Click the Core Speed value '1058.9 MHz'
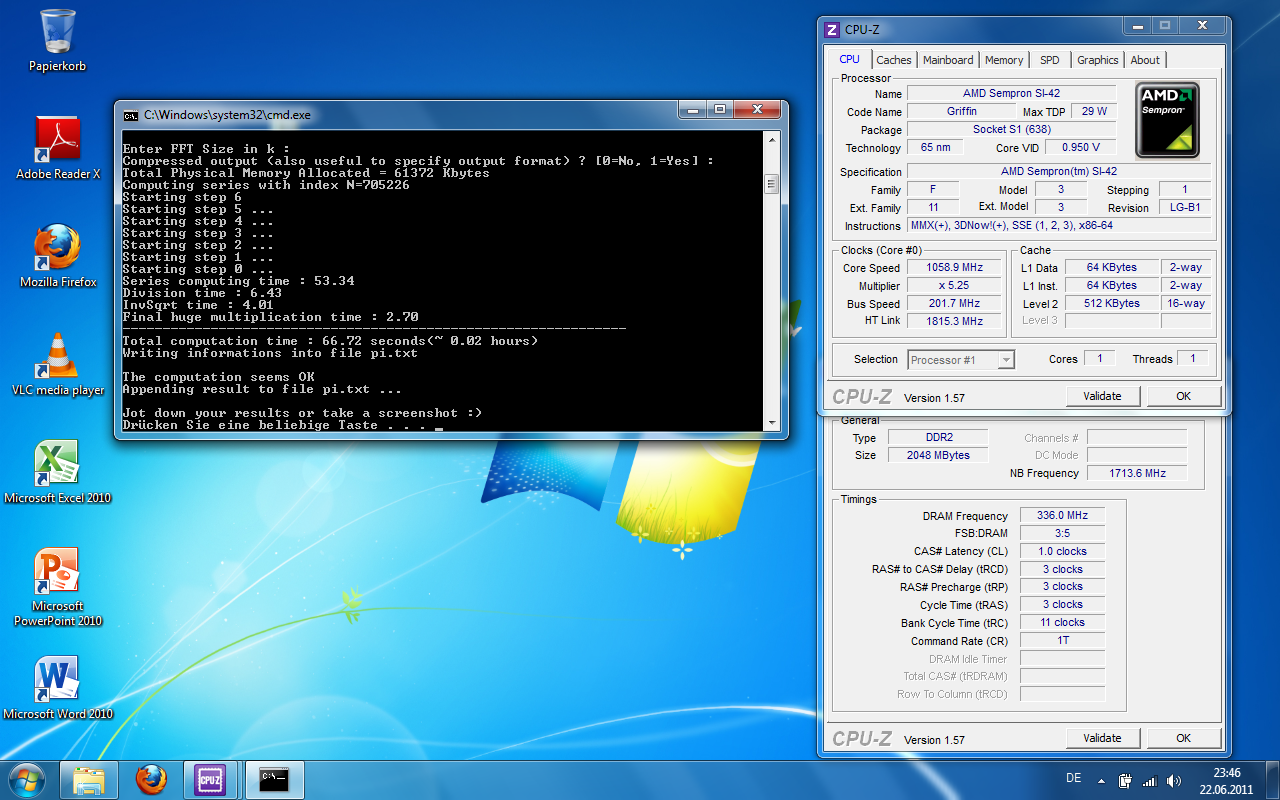Viewport: 1280px width, 800px height. coord(954,268)
